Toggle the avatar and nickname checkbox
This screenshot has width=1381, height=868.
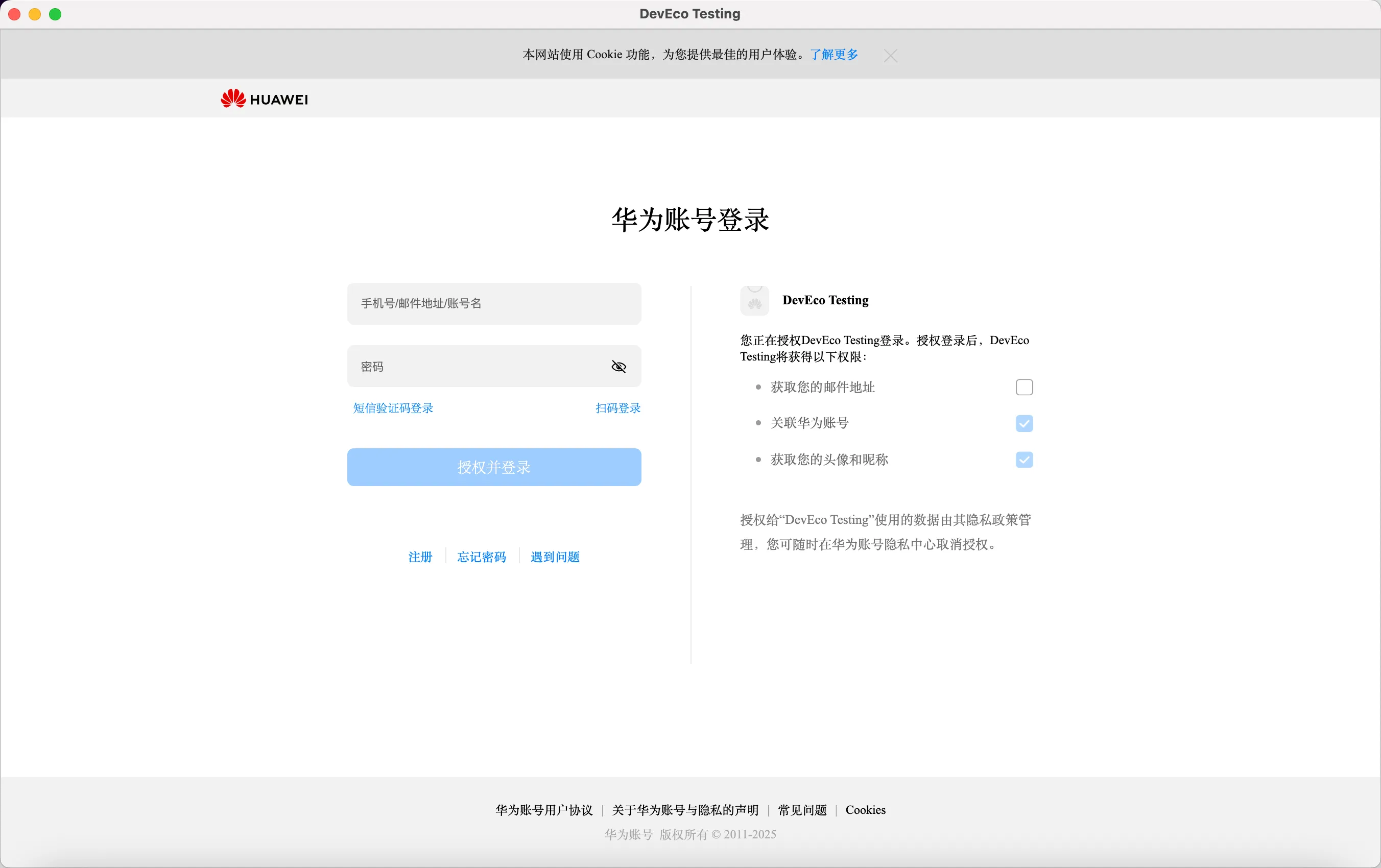(x=1023, y=459)
